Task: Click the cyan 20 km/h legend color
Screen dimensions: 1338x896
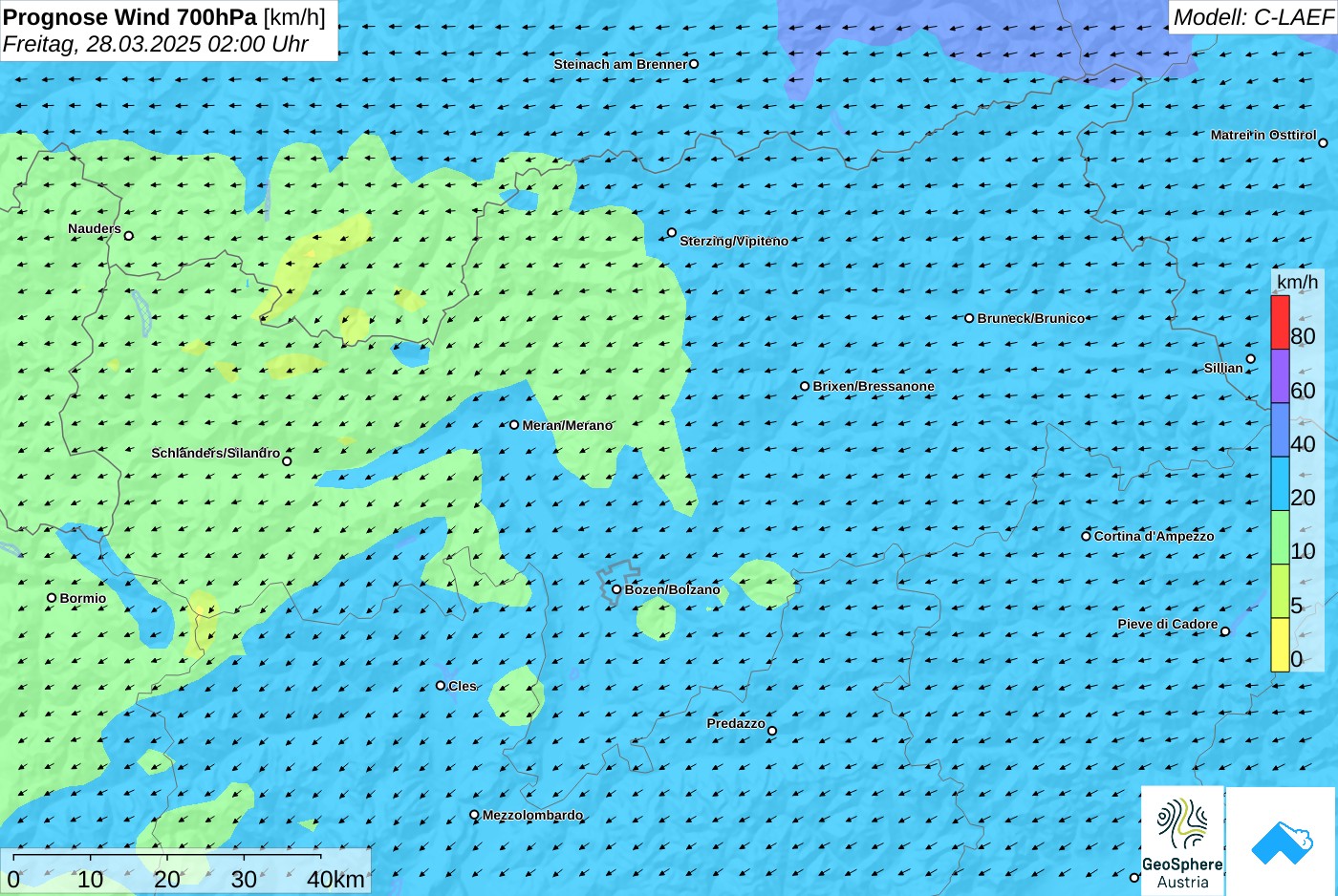Action: coord(1280,484)
